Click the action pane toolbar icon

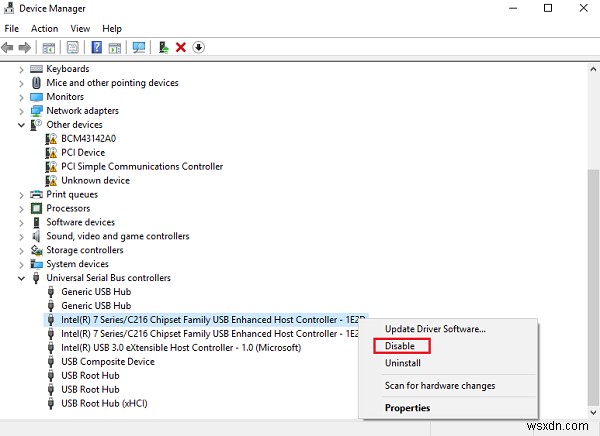point(115,48)
